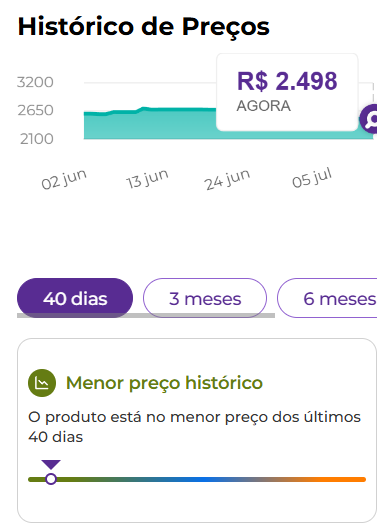
Task: Click the 24 jun date axis label
Action: [x=227, y=179]
